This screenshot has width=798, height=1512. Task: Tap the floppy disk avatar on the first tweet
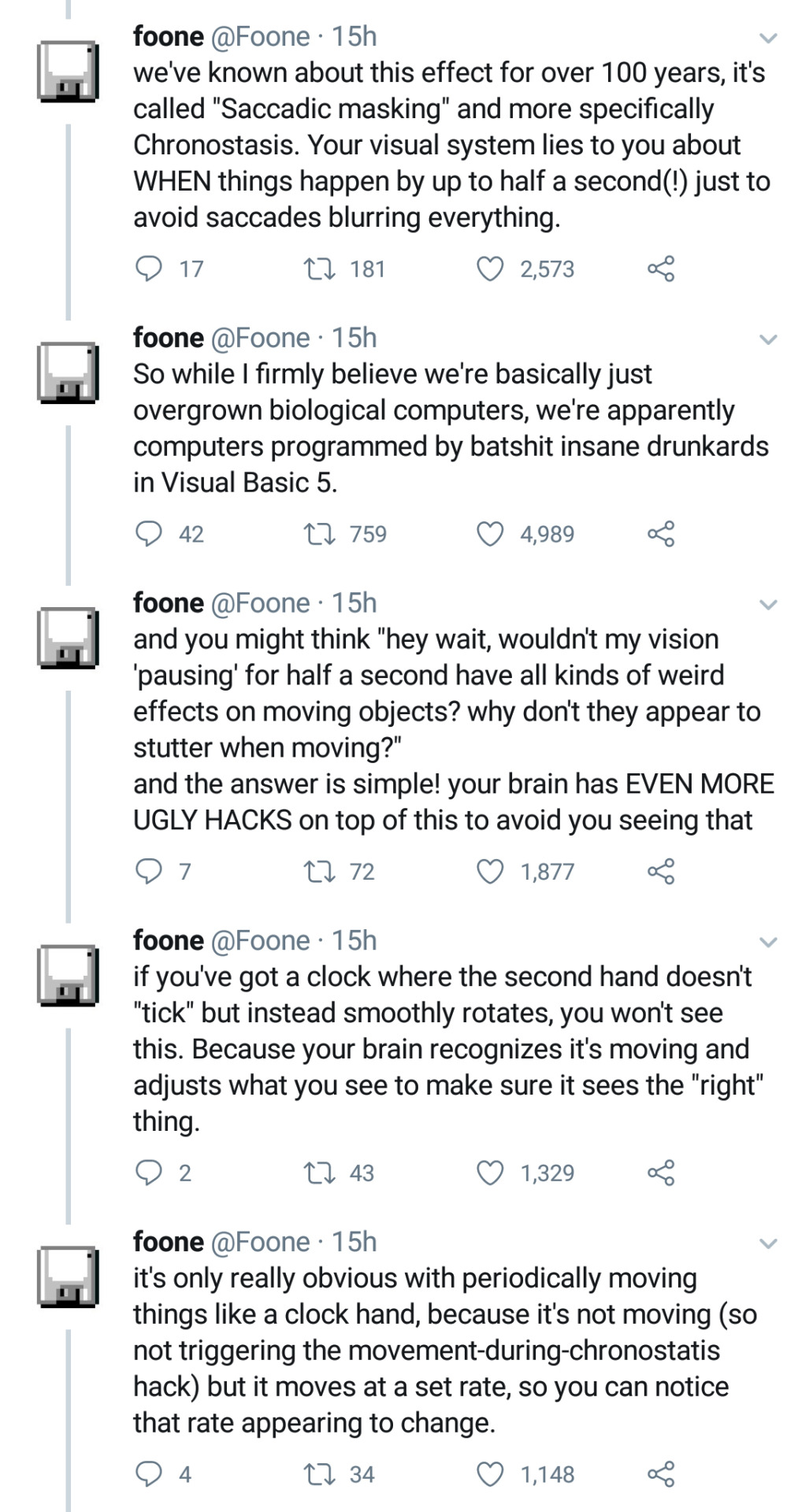point(68,72)
